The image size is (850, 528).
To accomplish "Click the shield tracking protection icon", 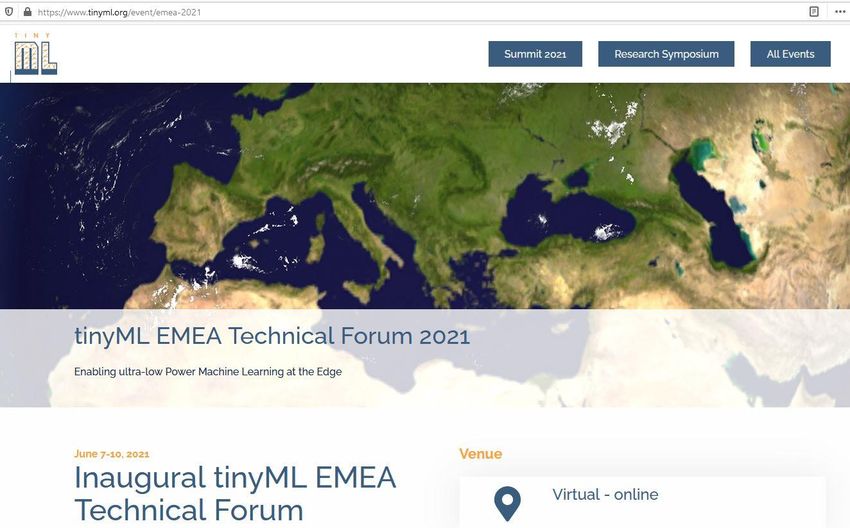I will pyautogui.click(x=9, y=11).
